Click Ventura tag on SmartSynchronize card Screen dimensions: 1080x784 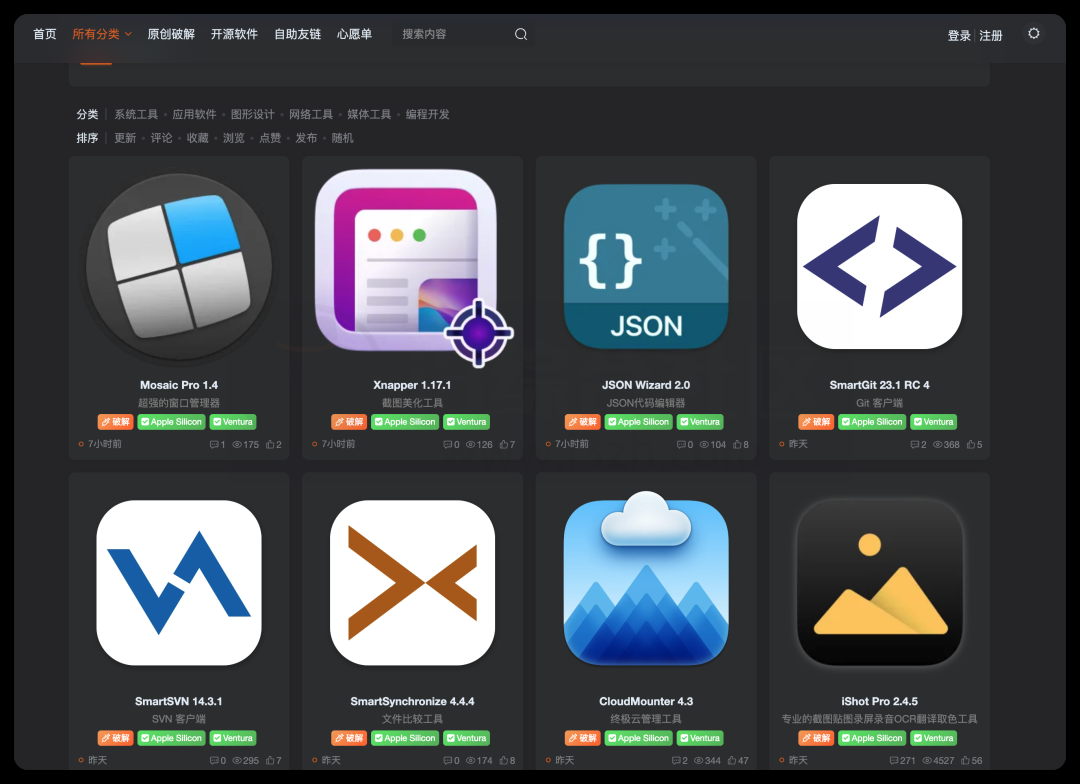pyautogui.click(x=466, y=738)
